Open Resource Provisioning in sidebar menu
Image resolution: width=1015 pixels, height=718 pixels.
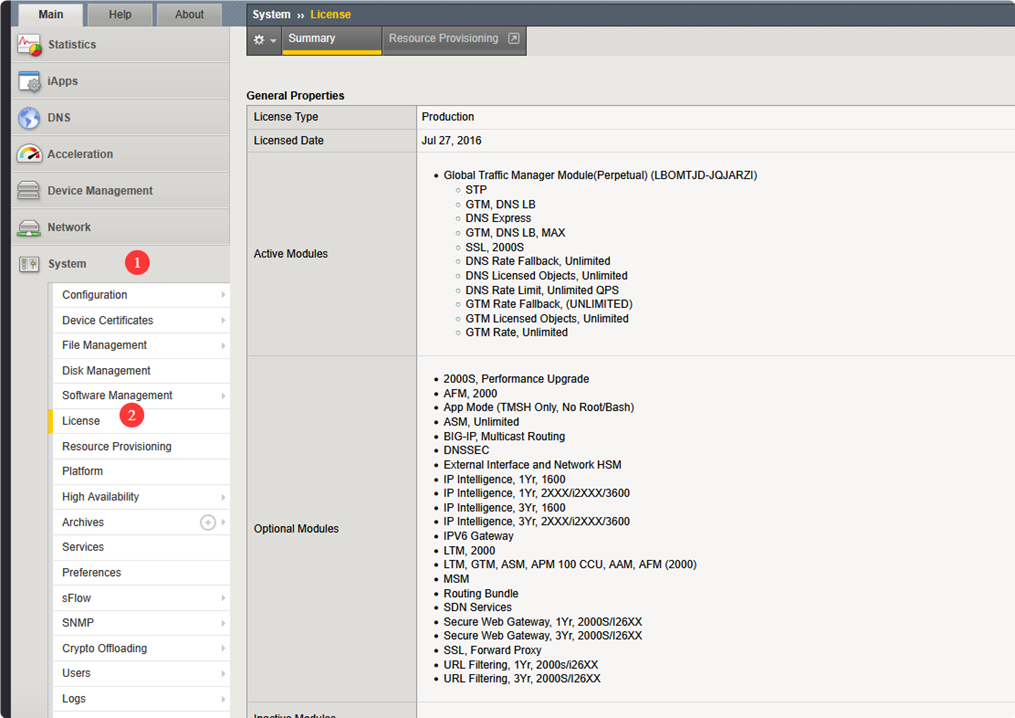[x=140, y=446]
